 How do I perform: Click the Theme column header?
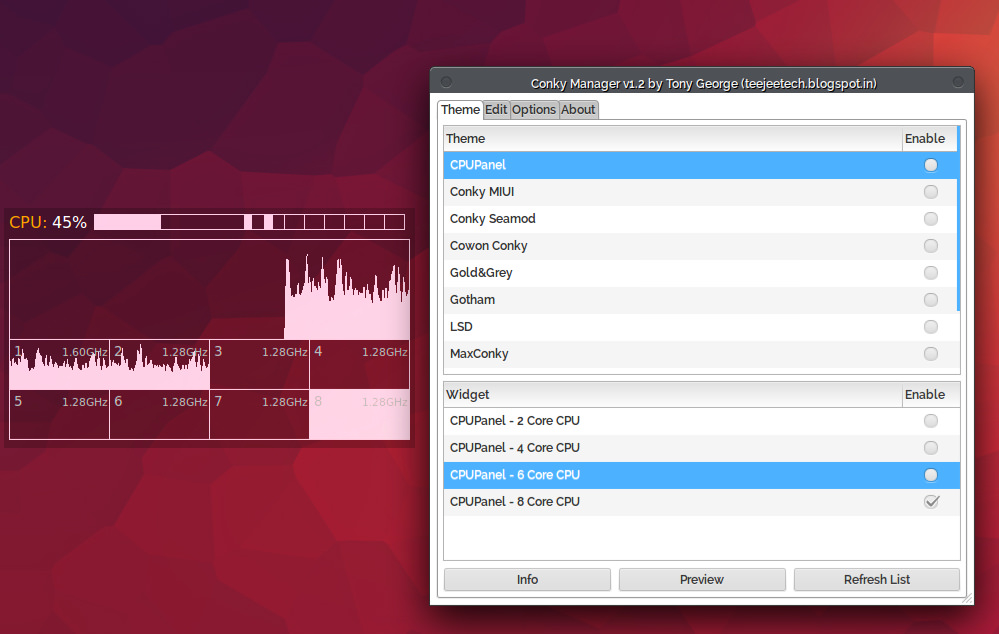(x=672, y=139)
